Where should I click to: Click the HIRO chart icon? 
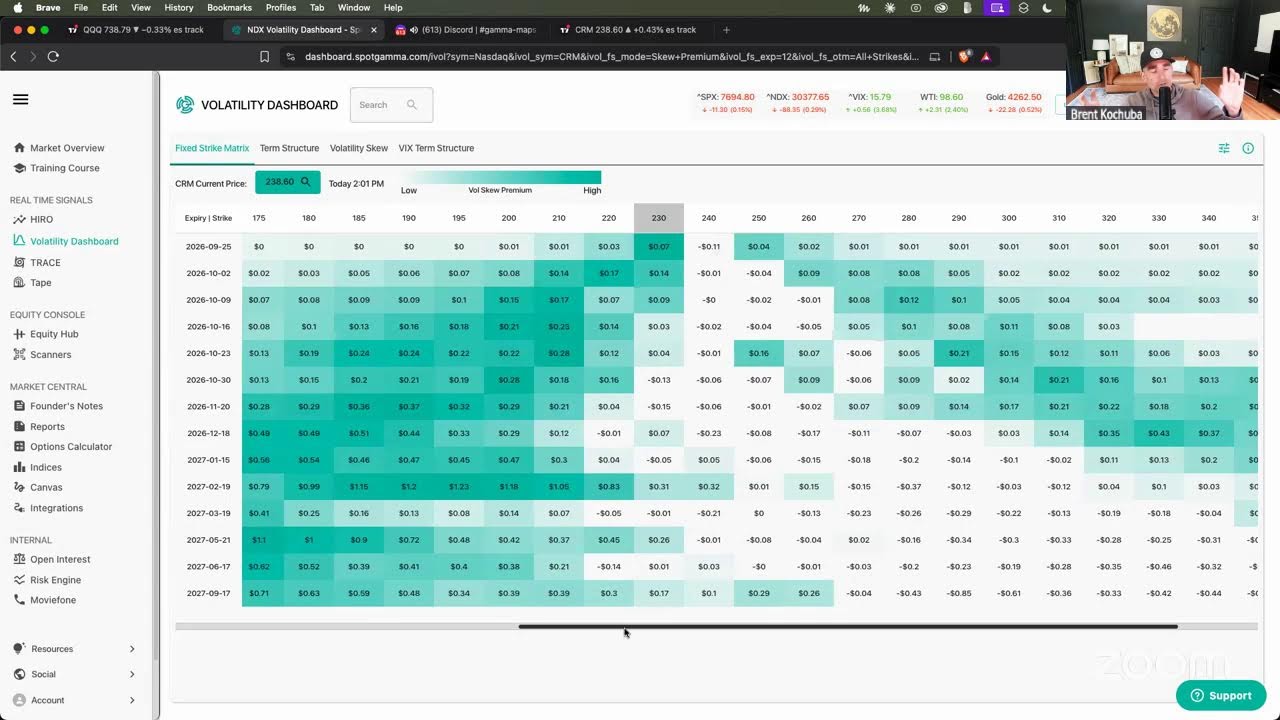point(19,219)
